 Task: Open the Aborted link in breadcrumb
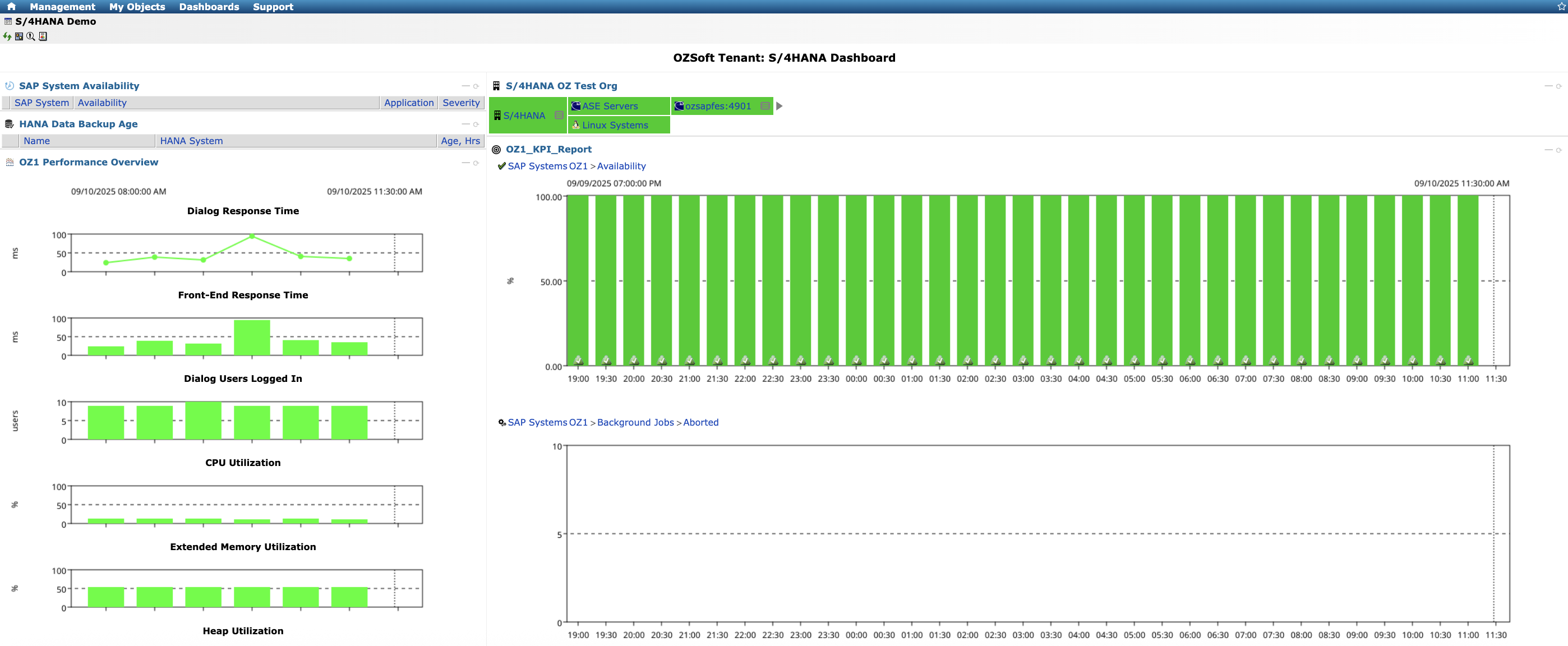tap(700, 423)
